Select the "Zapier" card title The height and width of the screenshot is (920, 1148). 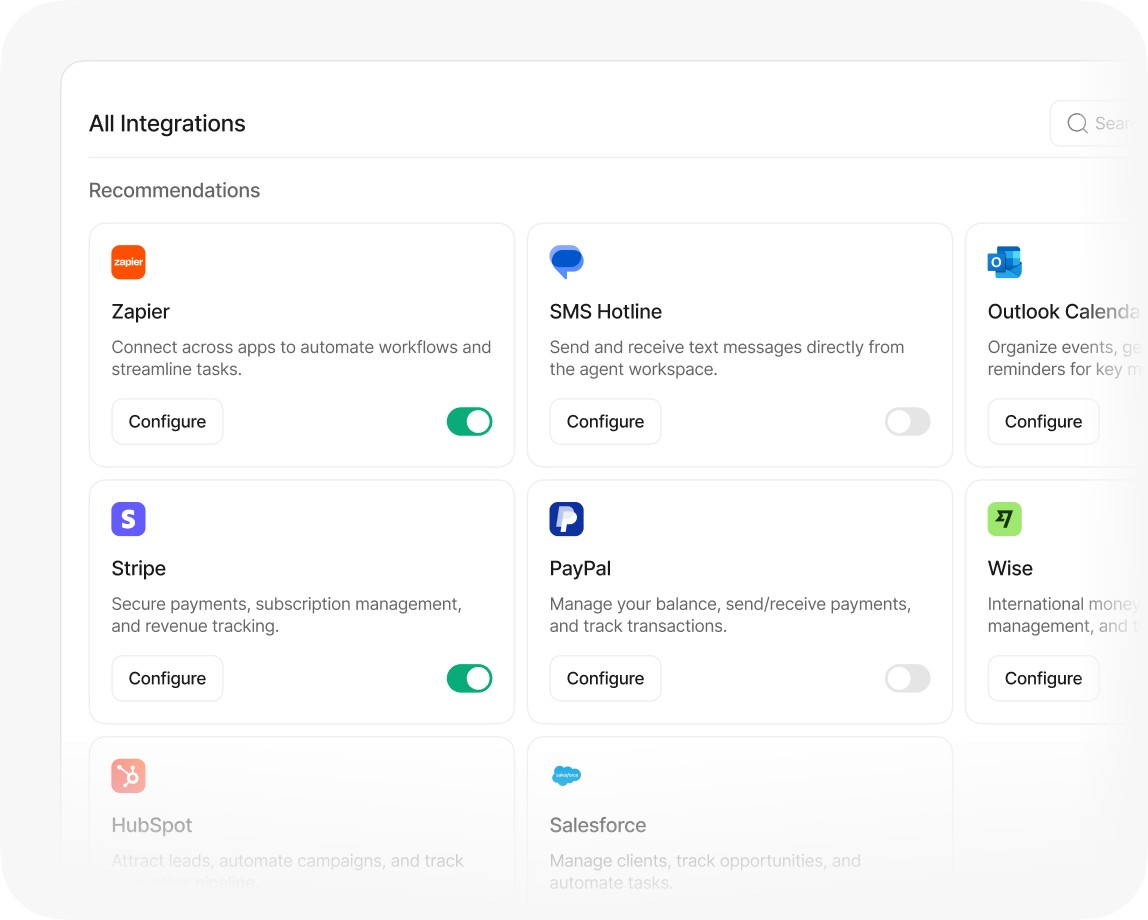click(x=141, y=312)
